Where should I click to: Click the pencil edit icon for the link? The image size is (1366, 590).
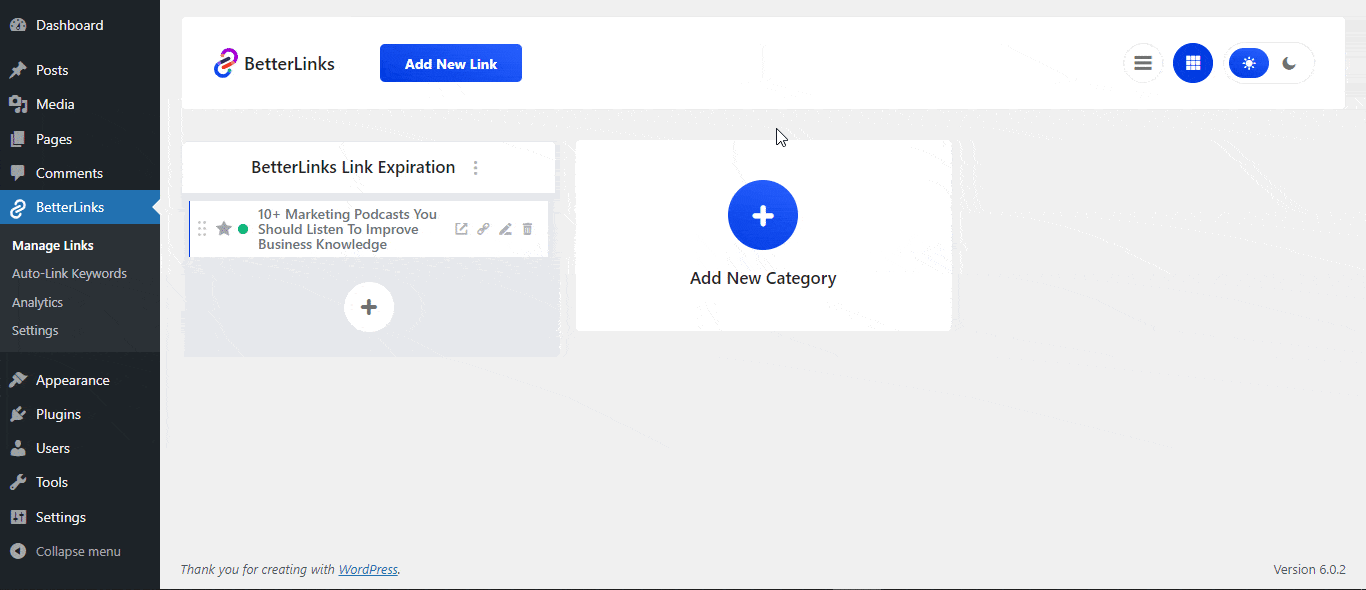(505, 229)
